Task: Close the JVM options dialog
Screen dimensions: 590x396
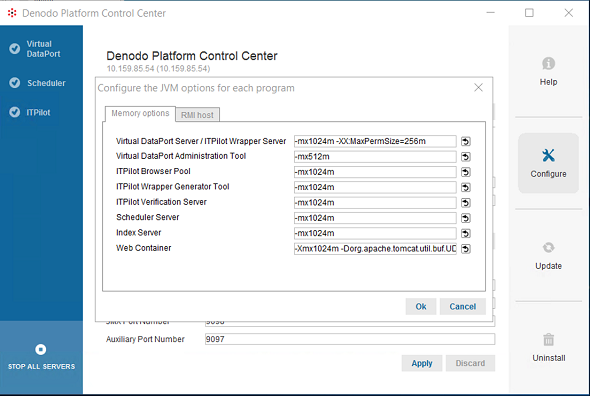Action: tap(478, 88)
